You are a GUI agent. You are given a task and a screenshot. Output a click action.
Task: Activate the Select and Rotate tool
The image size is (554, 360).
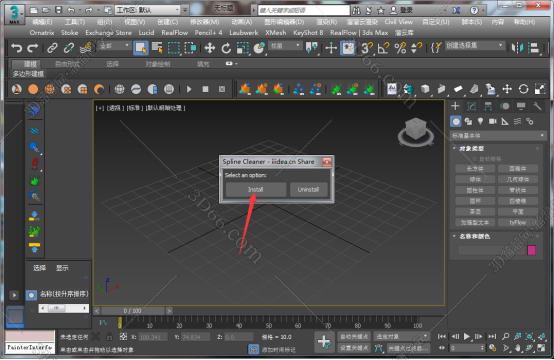[x=226, y=48]
